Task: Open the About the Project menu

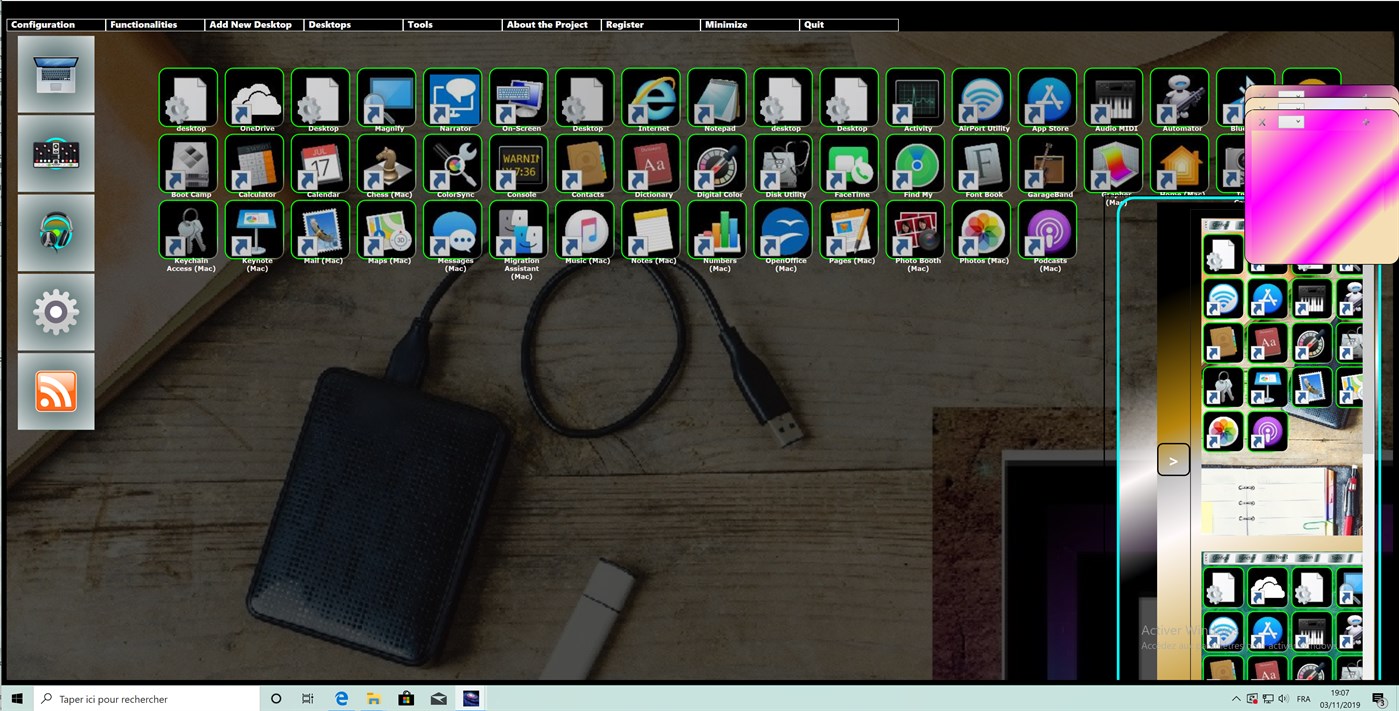Action: [x=551, y=24]
